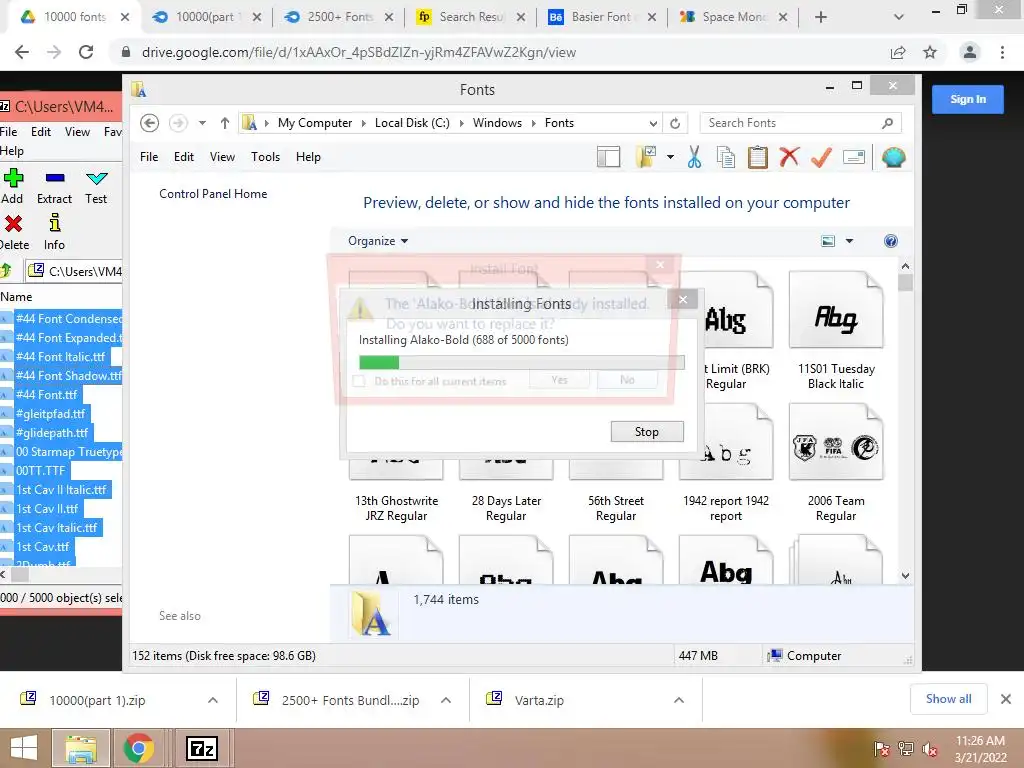
Task: Click the orange checkmark Properties icon
Action: click(821, 157)
